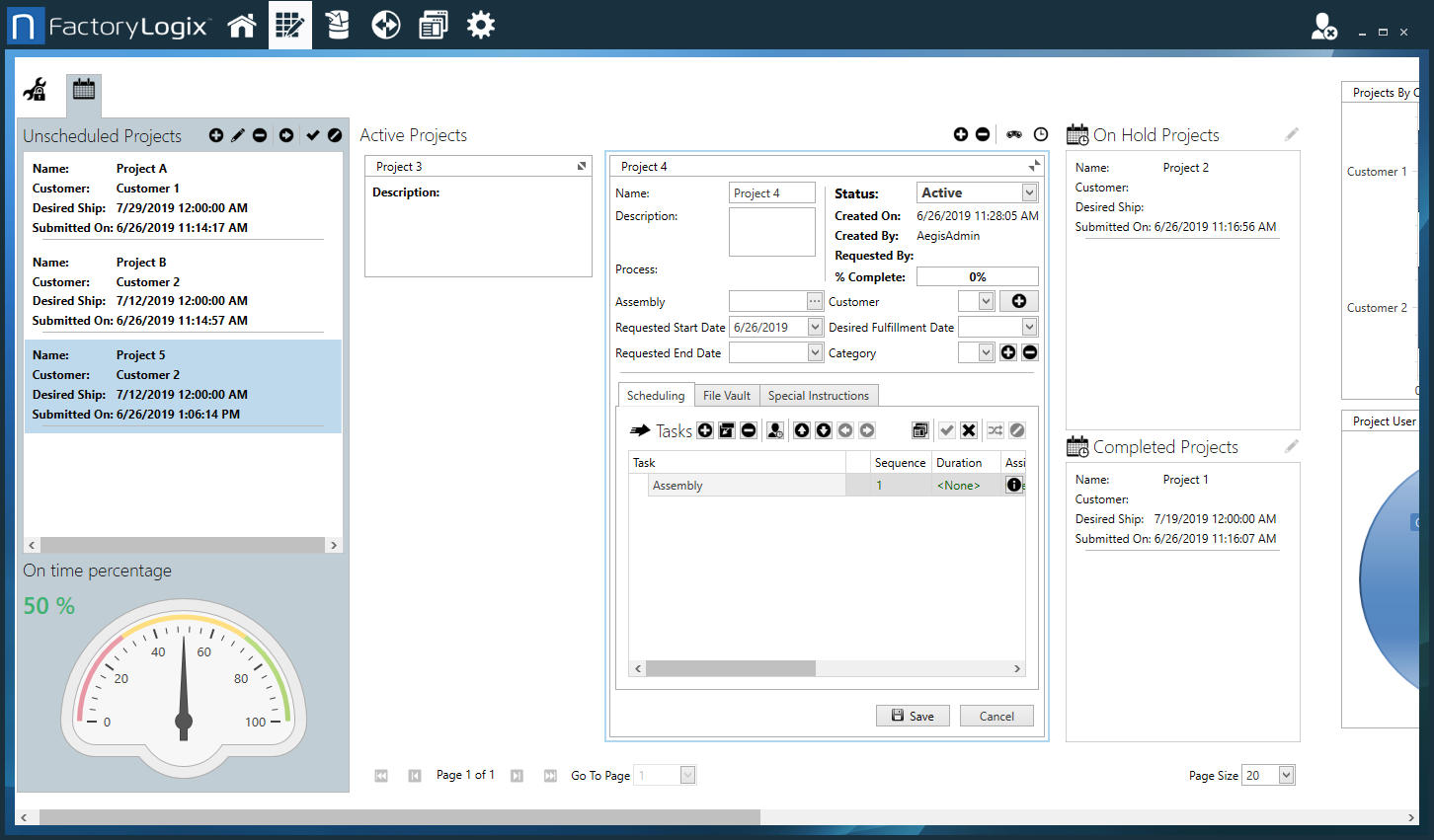Click the clock history icon in Active Projects
Image resolution: width=1434 pixels, height=840 pixels.
(x=1041, y=133)
